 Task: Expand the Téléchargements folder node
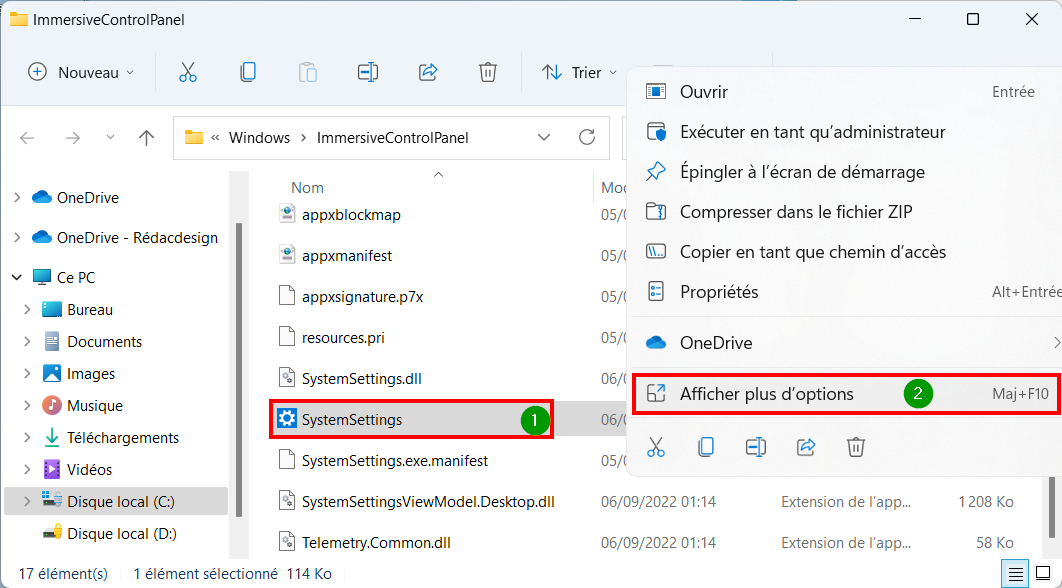click(28, 438)
